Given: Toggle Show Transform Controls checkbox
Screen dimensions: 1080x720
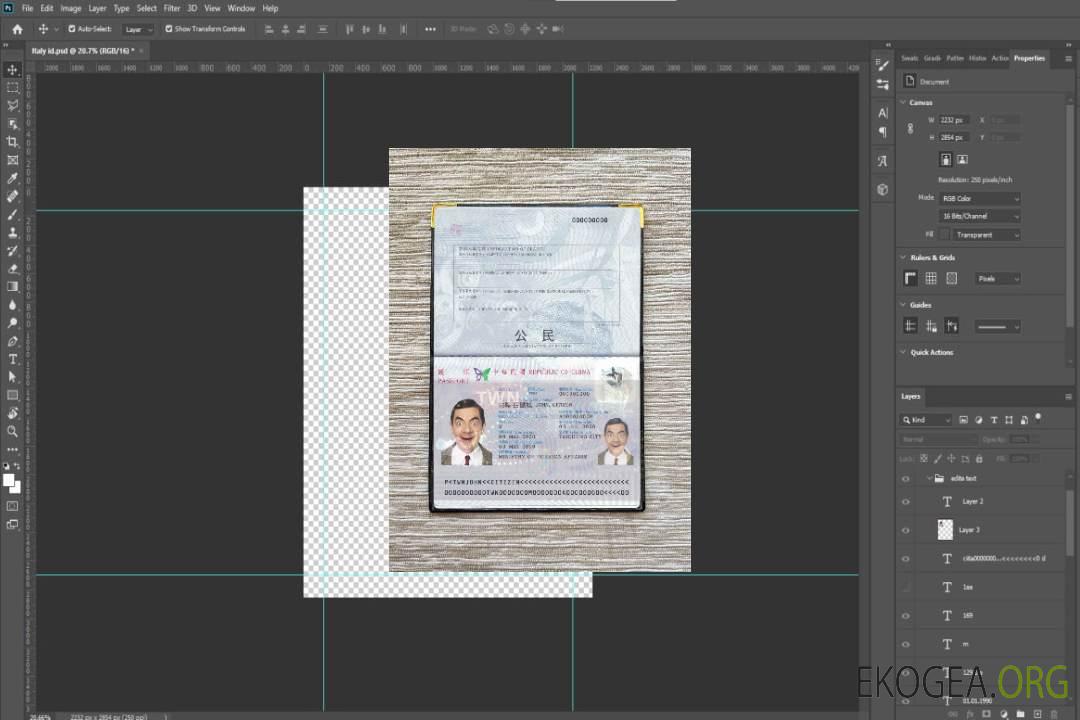Looking at the screenshot, I should pyautogui.click(x=169, y=29).
